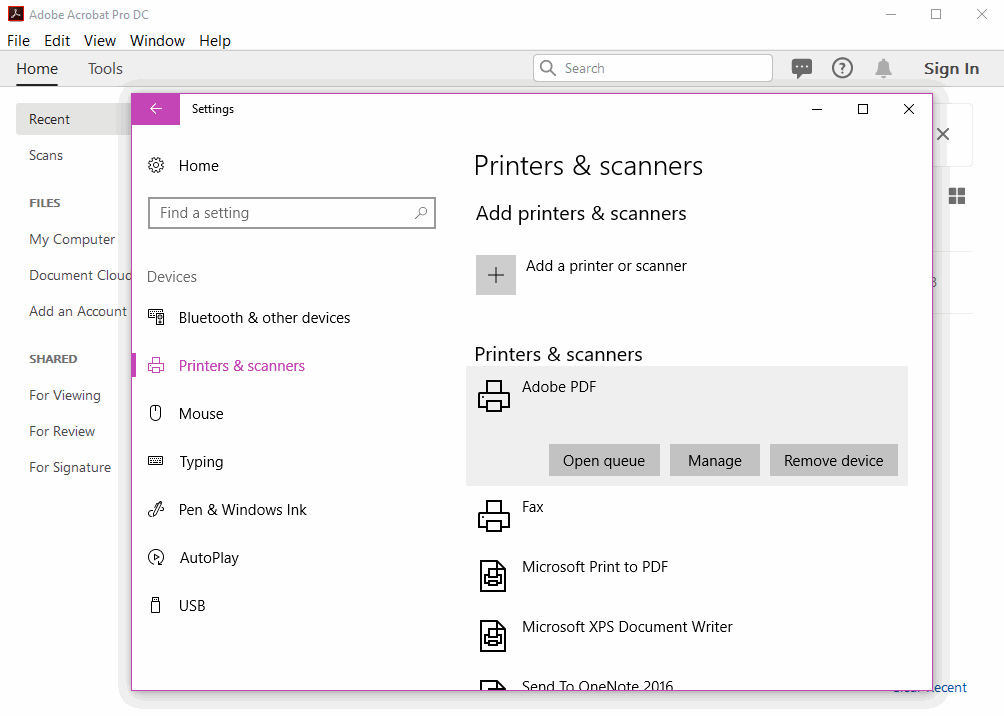Select For Viewing in Acrobat sidebar

click(x=65, y=395)
